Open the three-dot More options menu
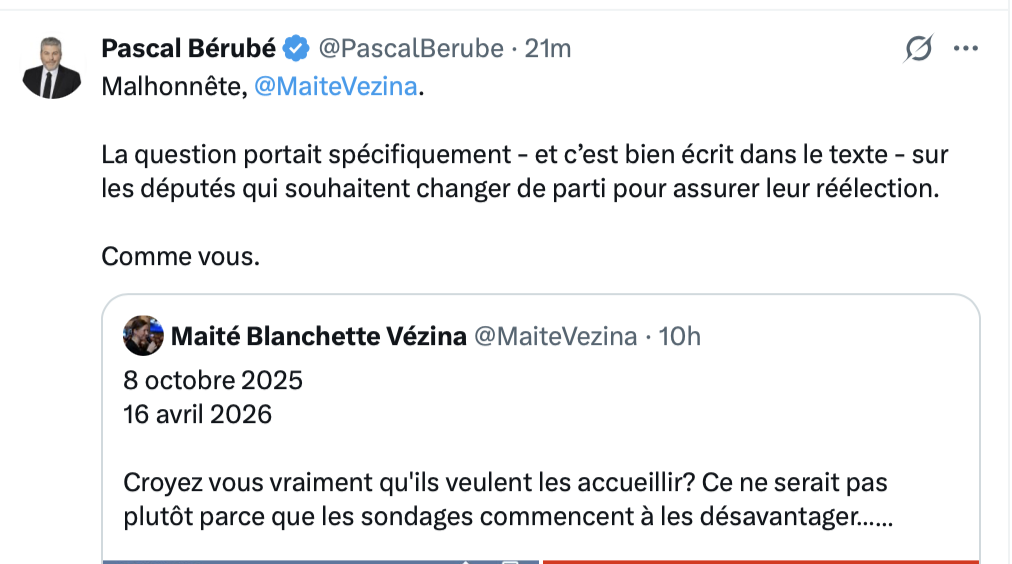The width and height of the screenshot is (1012, 564). pos(965,48)
